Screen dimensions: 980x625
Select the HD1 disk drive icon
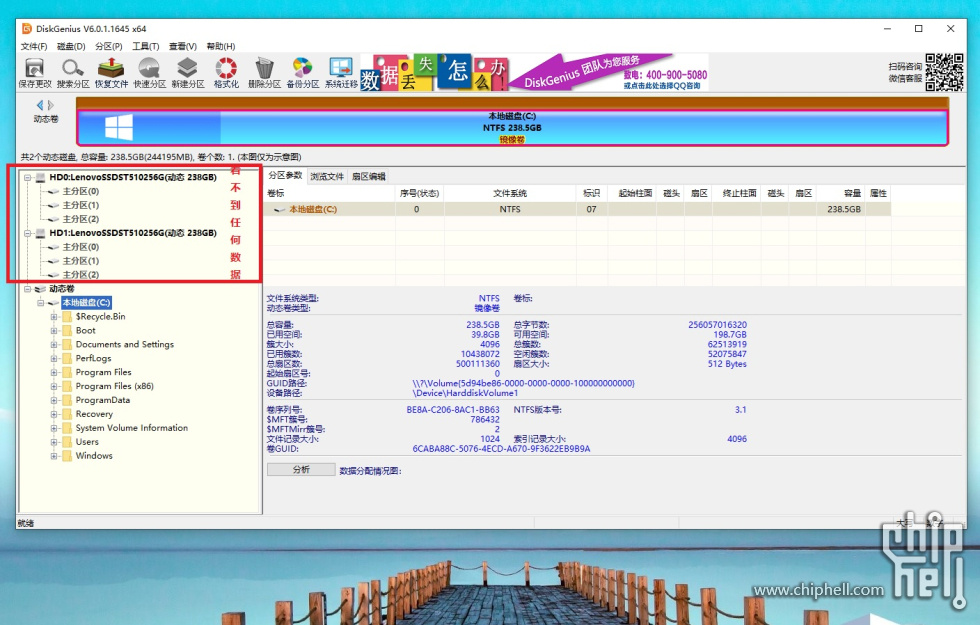[41, 233]
